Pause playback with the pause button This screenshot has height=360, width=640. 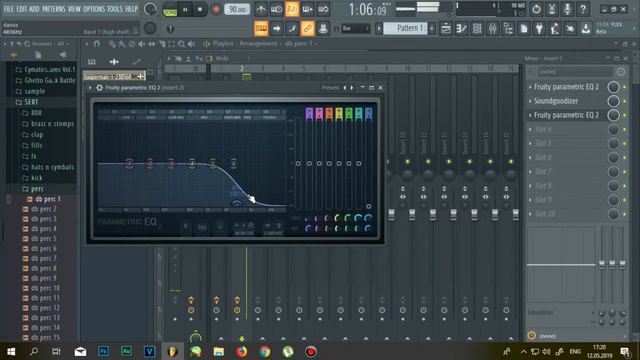coord(185,9)
